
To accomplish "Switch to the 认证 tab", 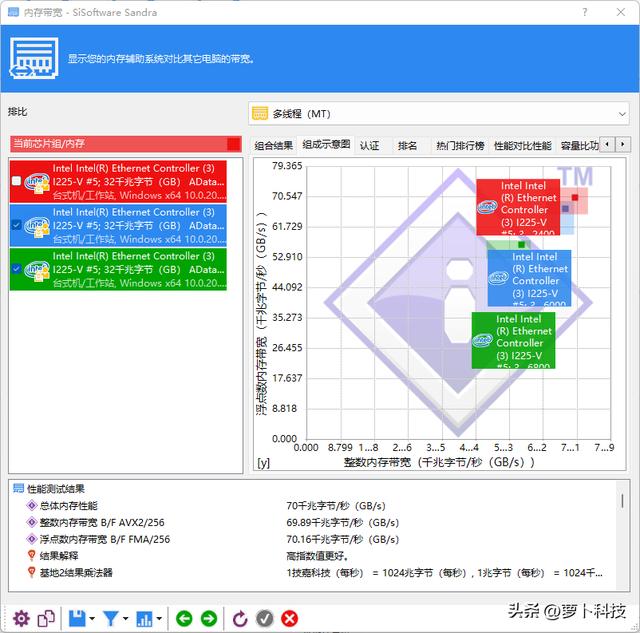I will pos(370,145).
